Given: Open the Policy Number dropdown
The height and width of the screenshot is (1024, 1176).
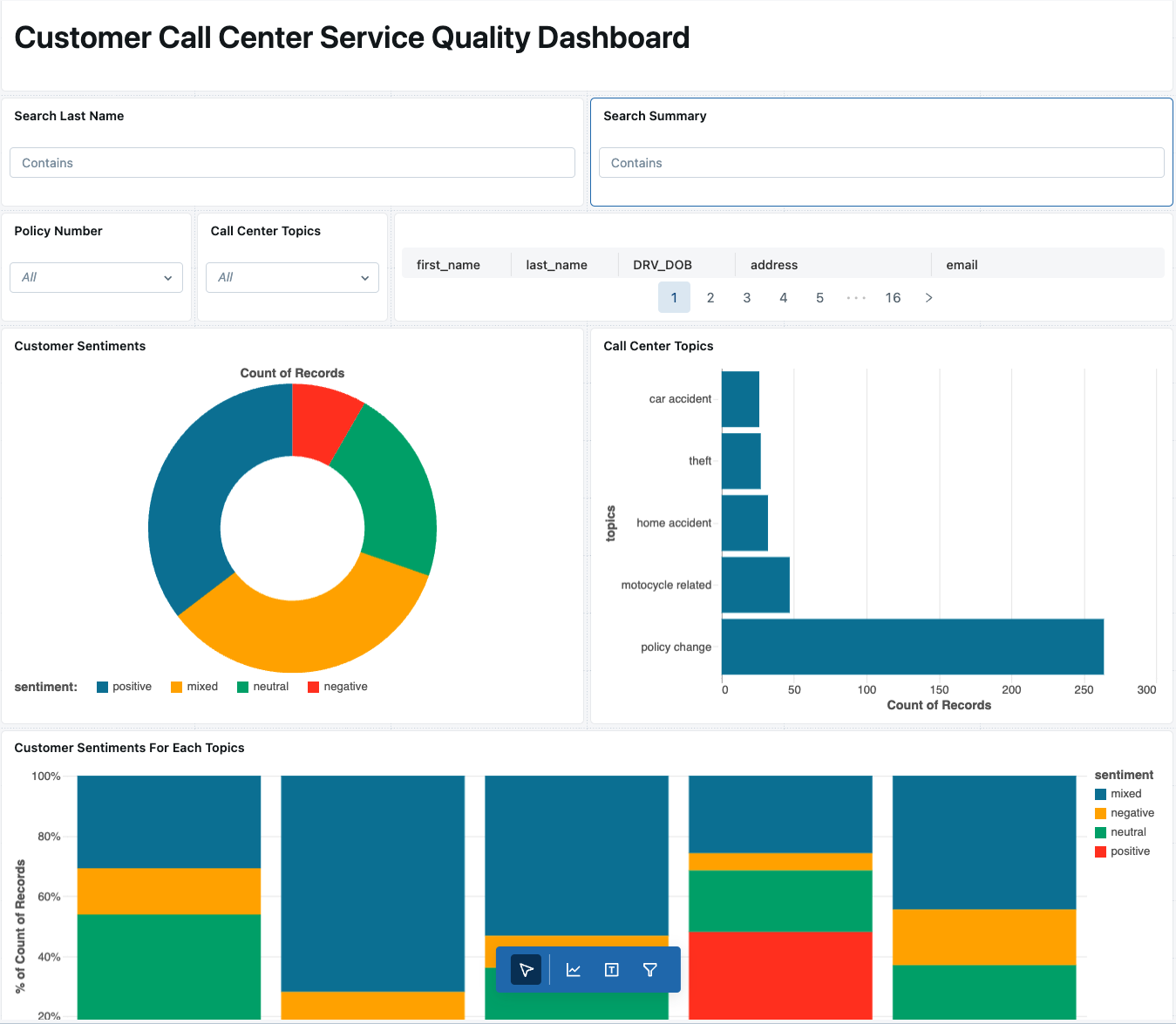Looking at the screenshot, I should coord(97,277).
